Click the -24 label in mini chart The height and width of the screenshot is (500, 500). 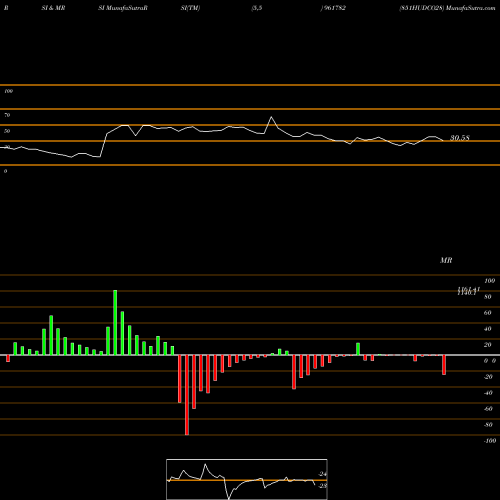(x=322, y=474)
